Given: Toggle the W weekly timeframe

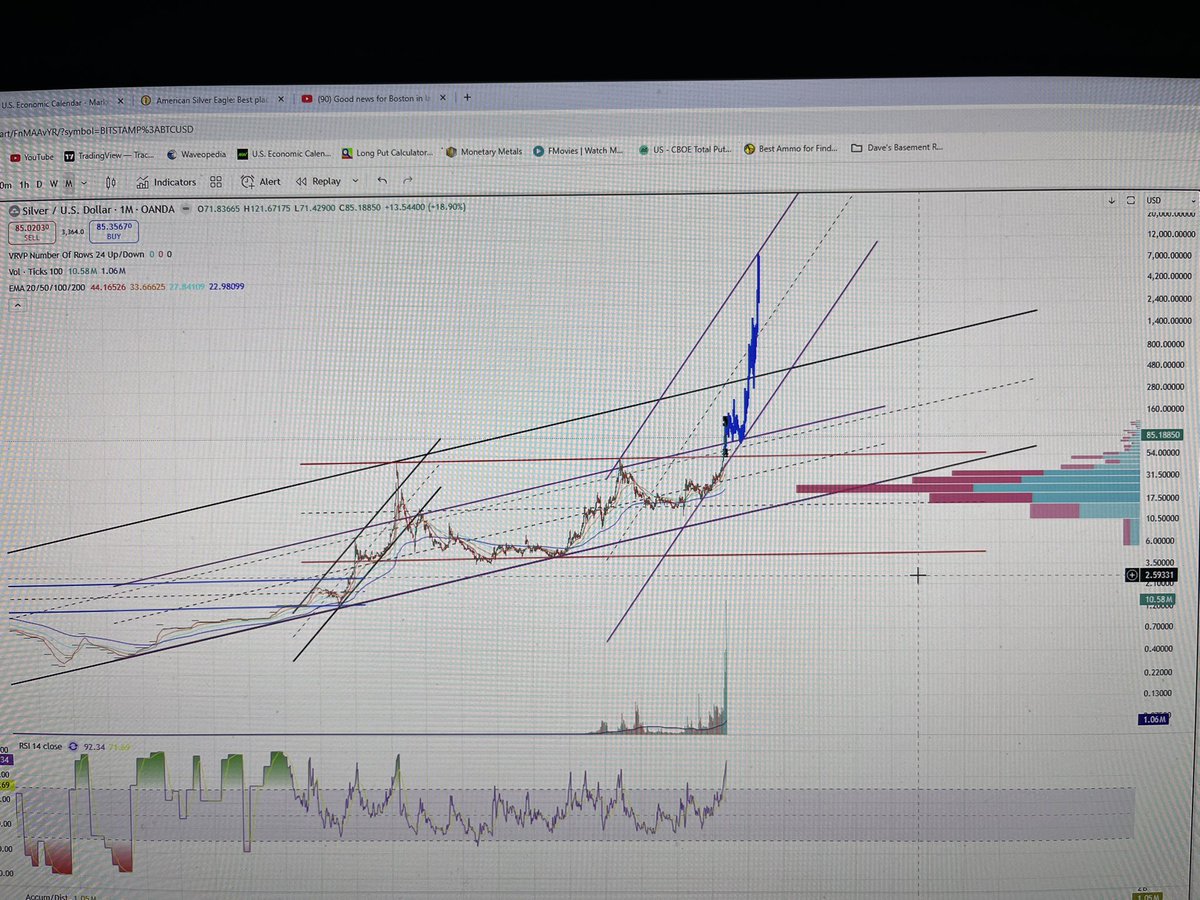Looking at the screenshot, I should tap(53, 184).
